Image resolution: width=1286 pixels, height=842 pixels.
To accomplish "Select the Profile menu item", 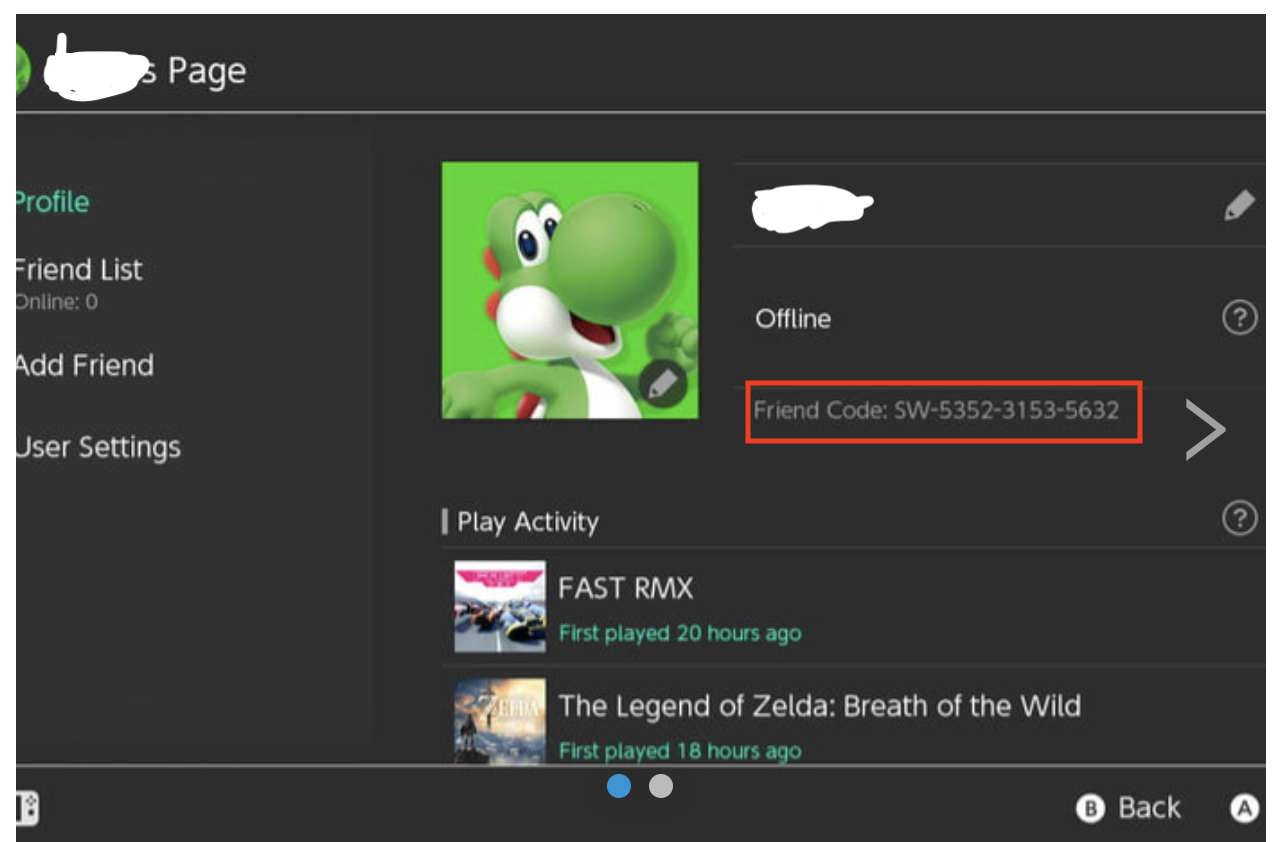I will click(x=52, y=202).
